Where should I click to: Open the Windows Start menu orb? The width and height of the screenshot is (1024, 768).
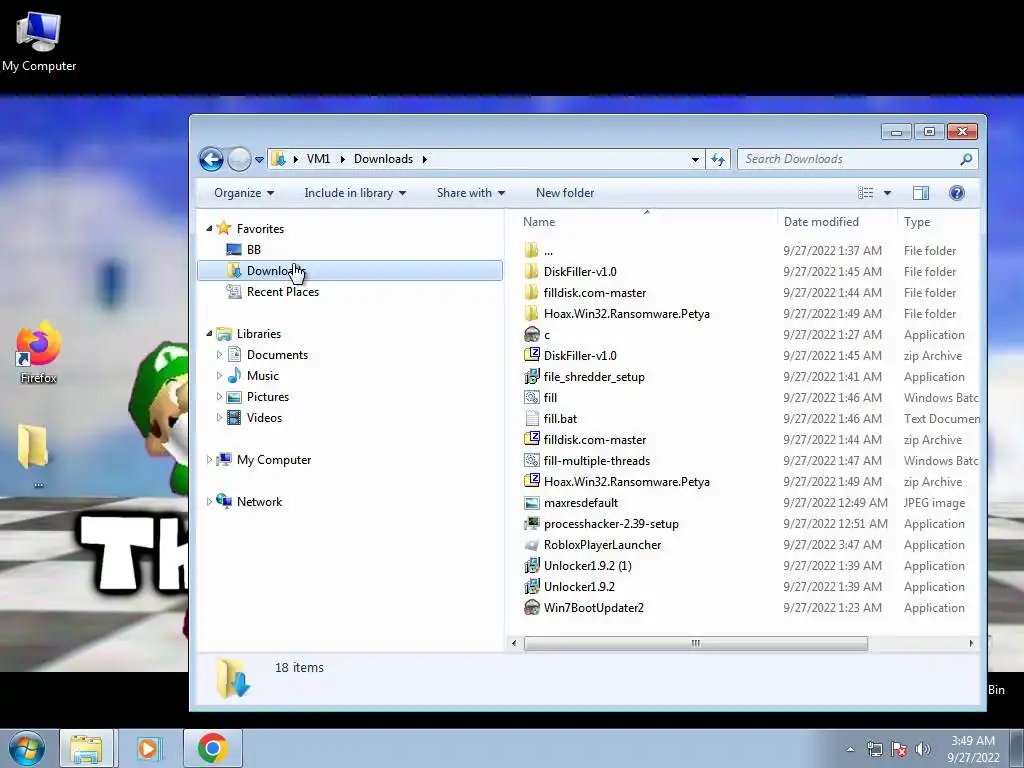(27, 748)
